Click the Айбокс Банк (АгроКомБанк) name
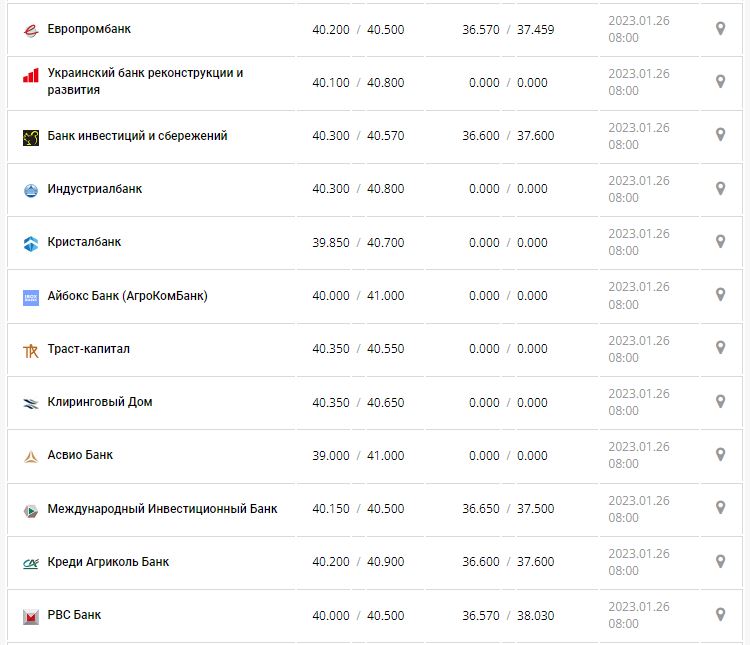 127,296
